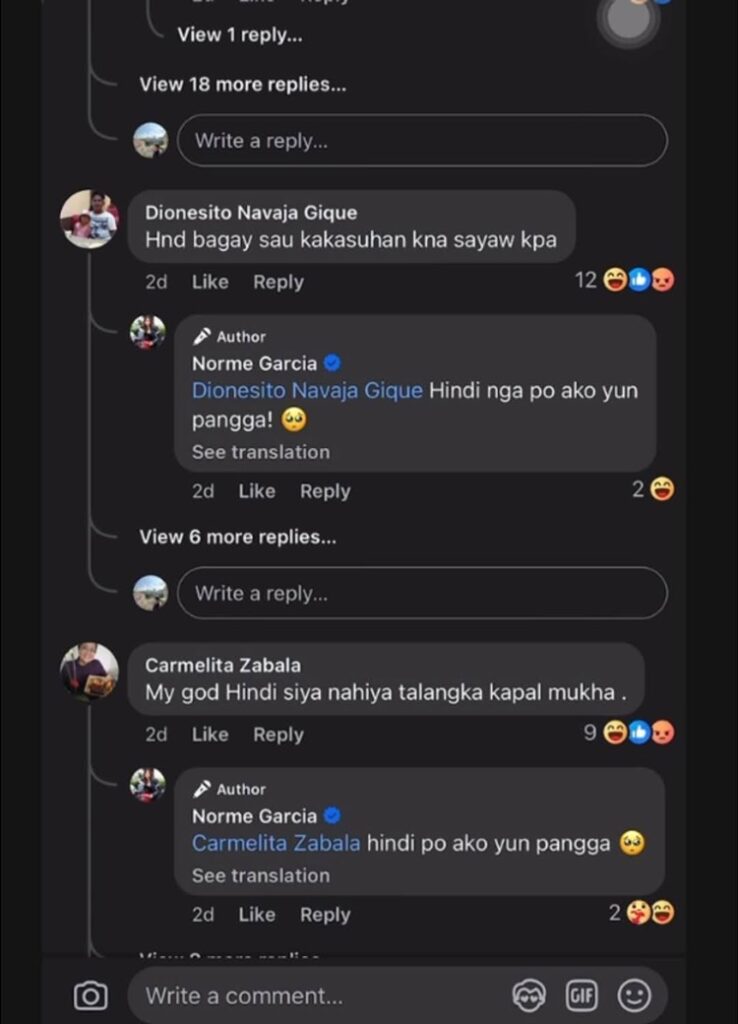Image resolution: width=738 pixels, height=1024 pixels.
Task: See translation of Norme's reply to Carmelita
Action: tap(261, 876)
